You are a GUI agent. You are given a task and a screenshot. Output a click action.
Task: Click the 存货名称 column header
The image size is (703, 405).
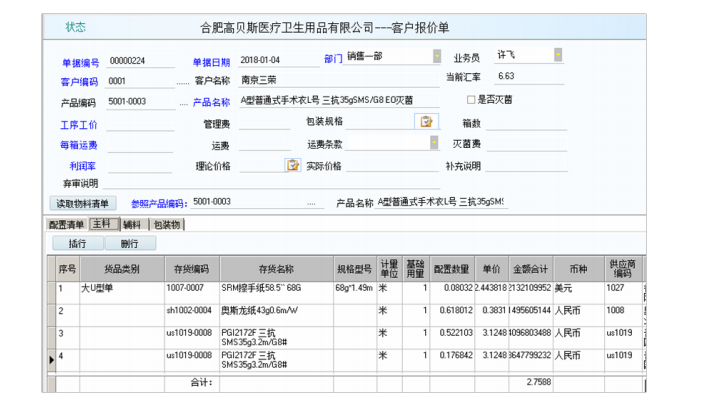(276, 269)
